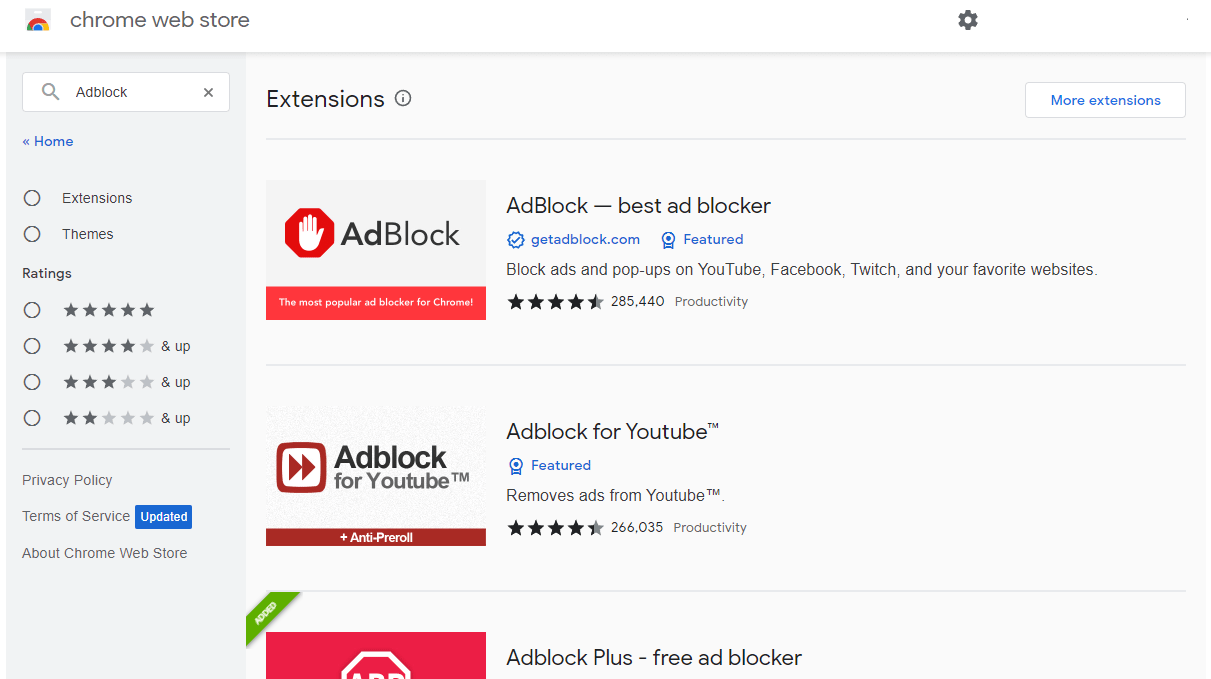Open the Terms of Service link
Image resolution: width=1211 pixels, height=679 pixels.
pos(76,516)
